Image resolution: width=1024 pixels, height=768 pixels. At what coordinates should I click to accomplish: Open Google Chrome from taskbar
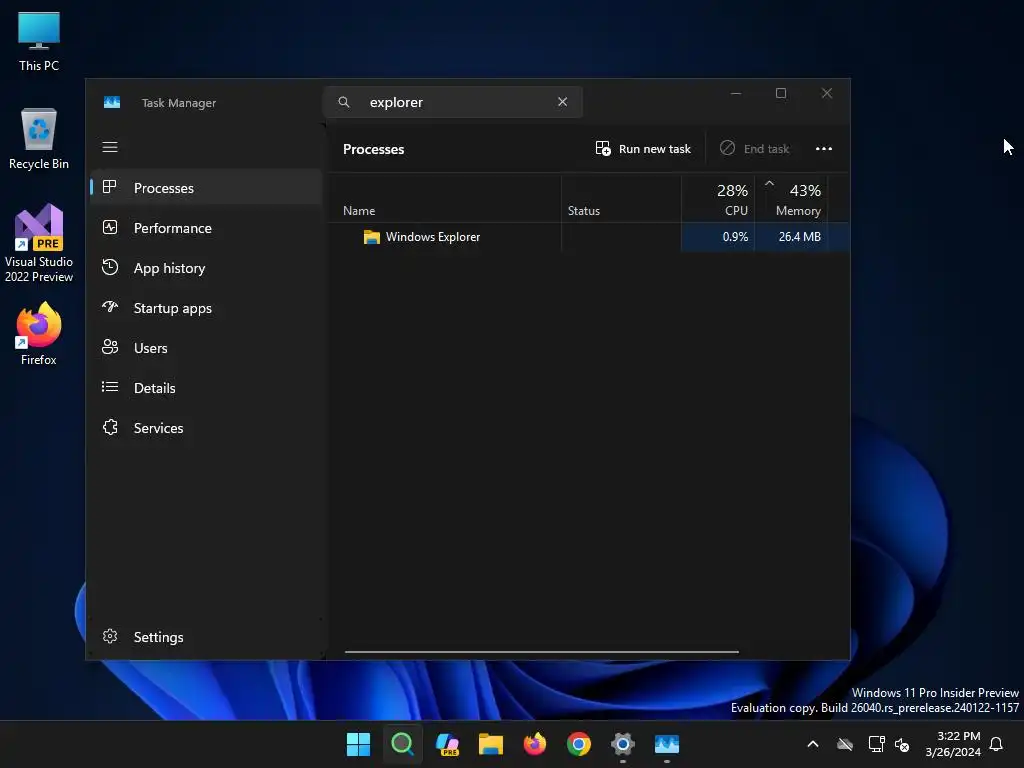[579, 744]
